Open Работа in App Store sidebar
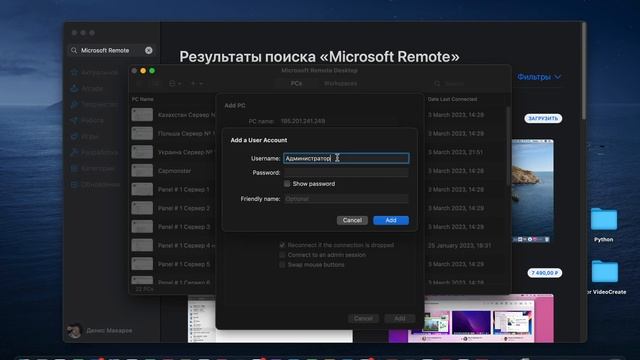Image resolution: width=640 pixels, height=360 pixels. (x=87, y=120)
